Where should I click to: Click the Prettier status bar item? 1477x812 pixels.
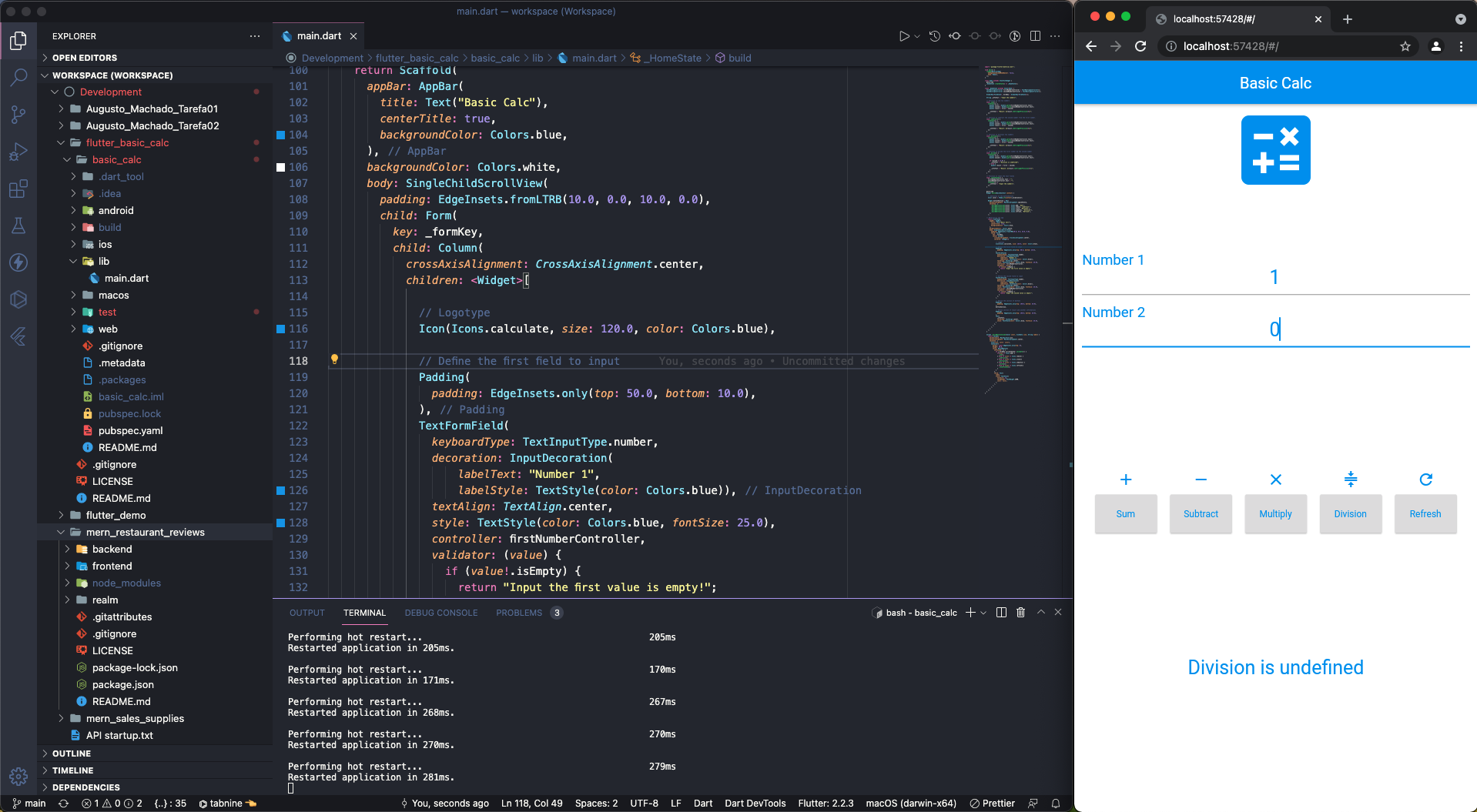point(992,804)
